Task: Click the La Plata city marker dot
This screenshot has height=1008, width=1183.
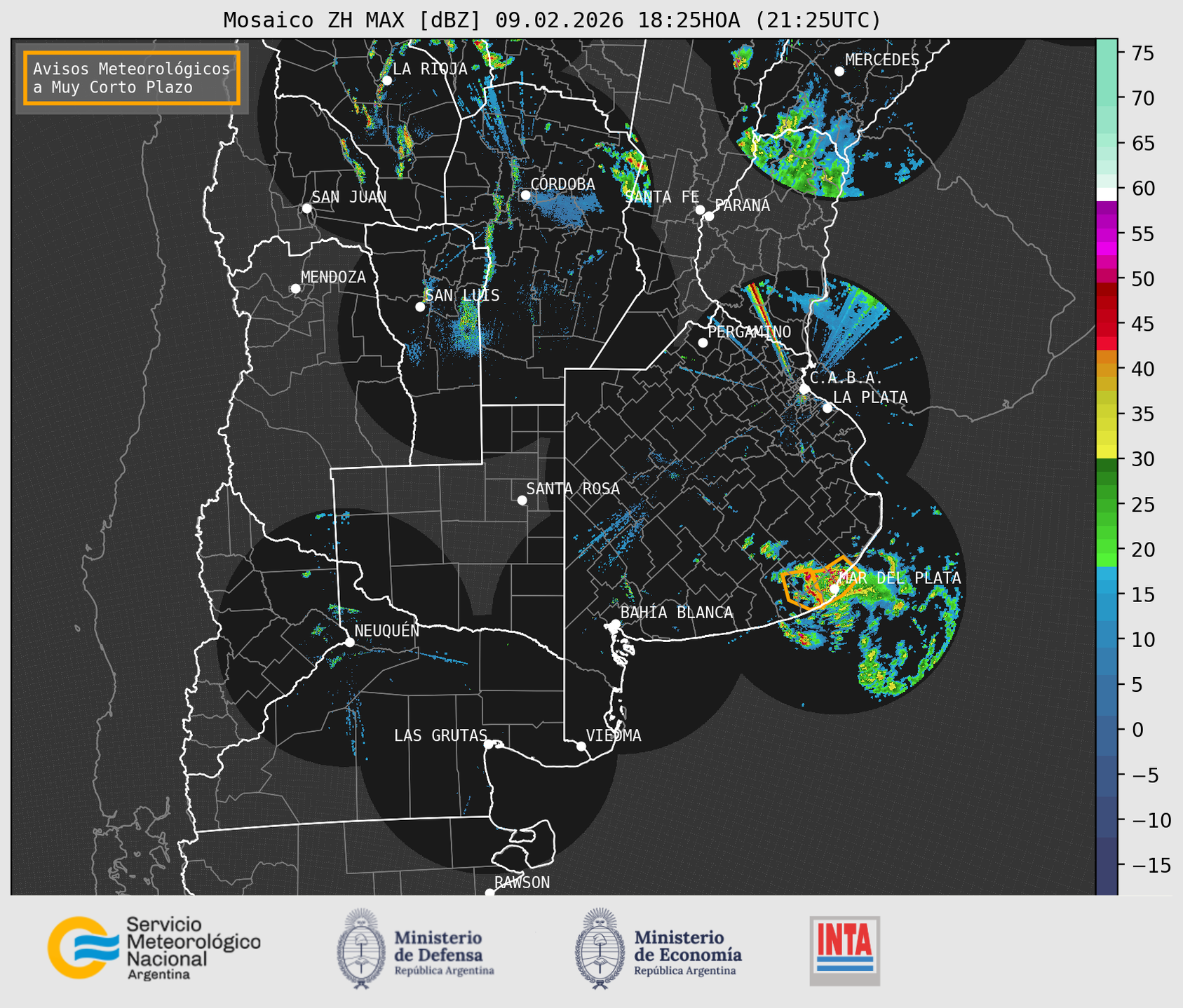Action: coord(827,408)
